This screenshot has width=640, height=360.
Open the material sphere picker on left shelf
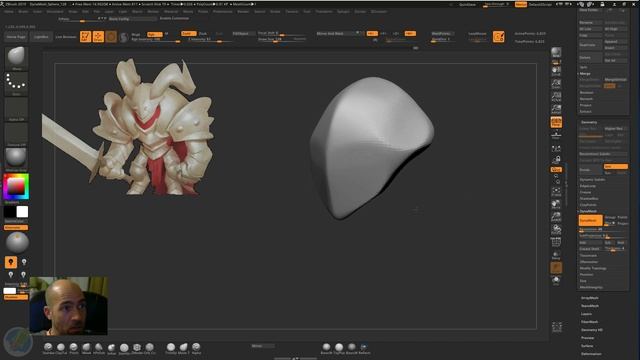pyautogui.click(x=16, y=158)
